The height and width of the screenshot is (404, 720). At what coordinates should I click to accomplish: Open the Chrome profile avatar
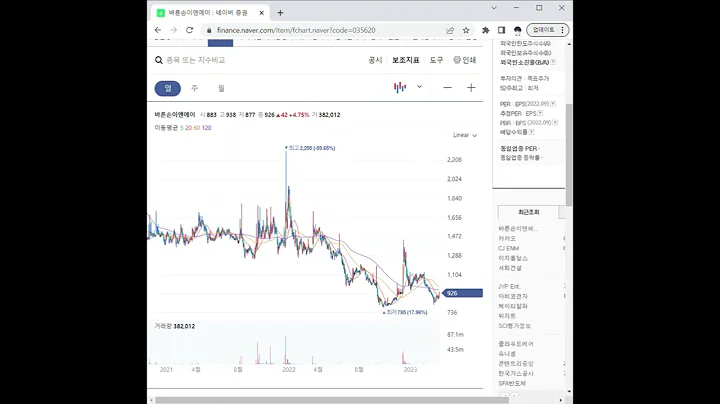518,30
